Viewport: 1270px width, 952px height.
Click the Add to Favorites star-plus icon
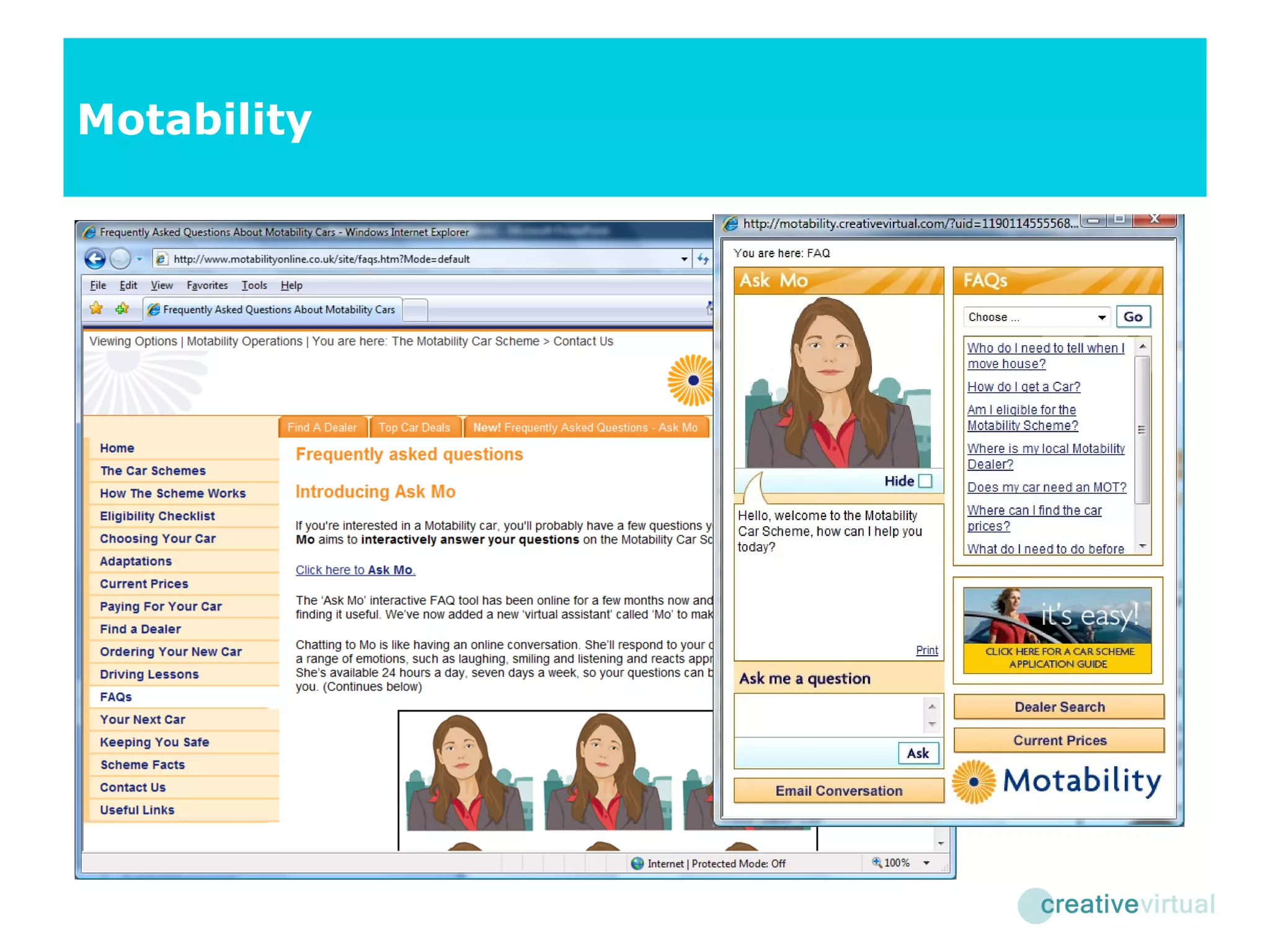click(122, 308)
